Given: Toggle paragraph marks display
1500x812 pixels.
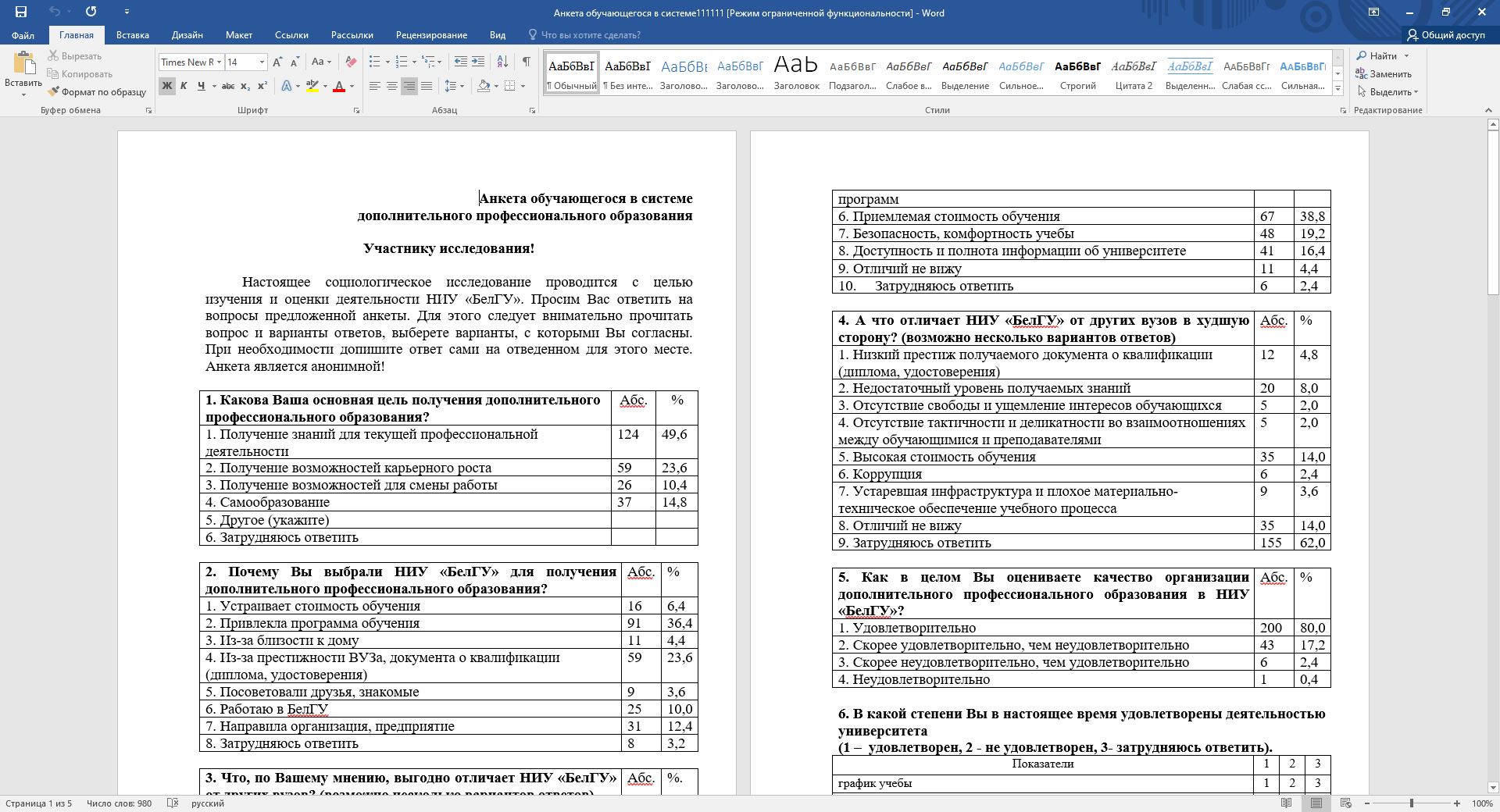Looking at the screenshot, I should coord(527,62).
